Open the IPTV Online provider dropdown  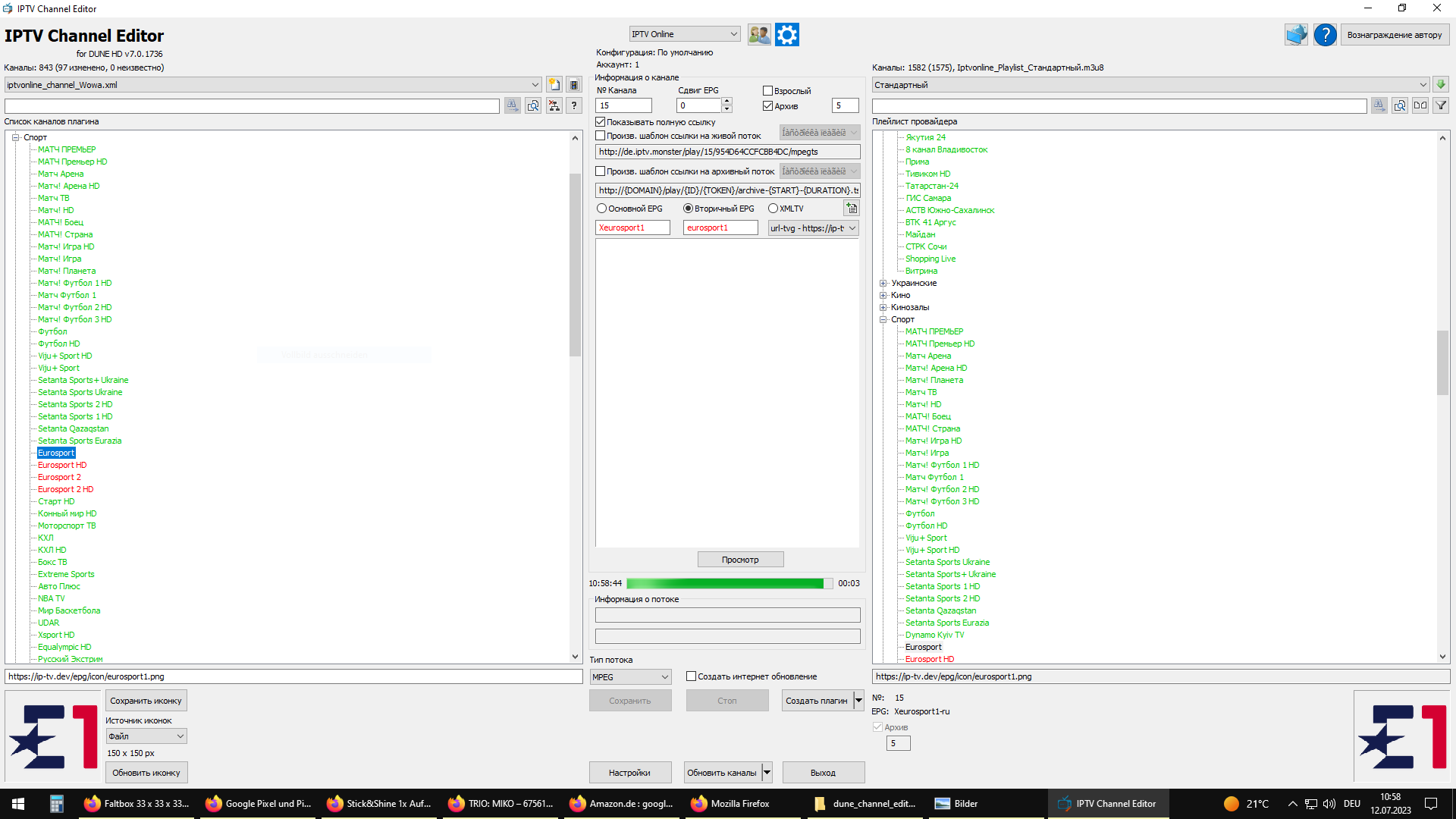tap(684, 34)
